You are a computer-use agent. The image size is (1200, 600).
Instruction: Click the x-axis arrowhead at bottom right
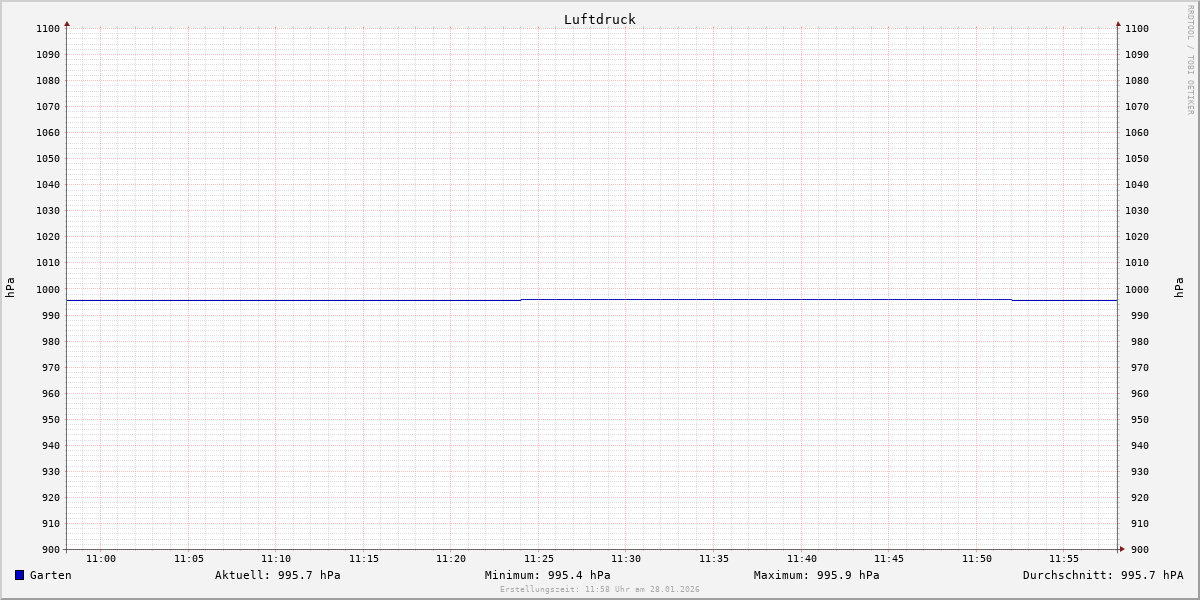click(1122, 549)
